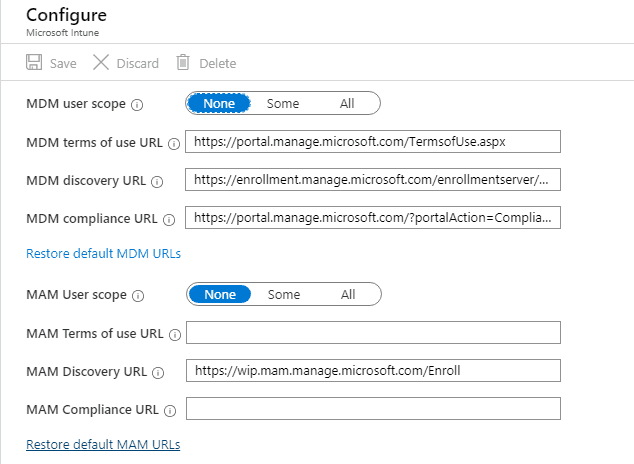Click the MAM Terms of use URL label

pyautogui.click(x=95, y=333)
